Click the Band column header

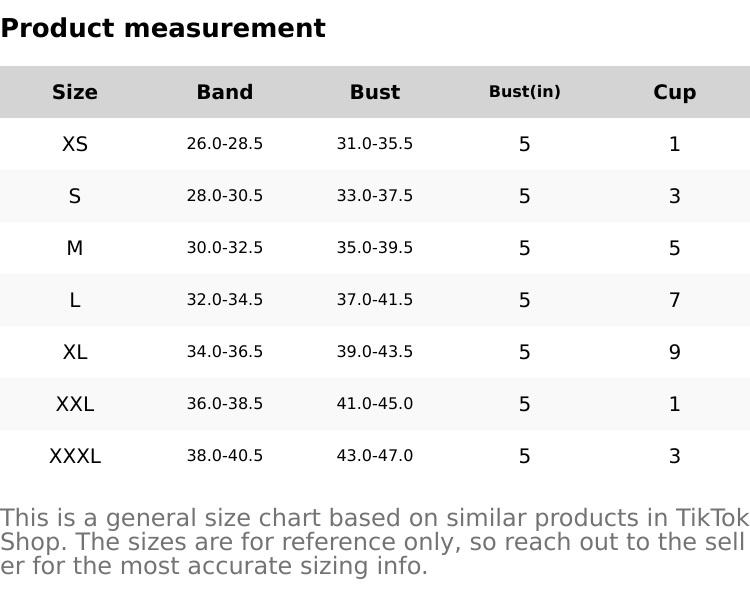pyautogui.click(x=225, y=92)
